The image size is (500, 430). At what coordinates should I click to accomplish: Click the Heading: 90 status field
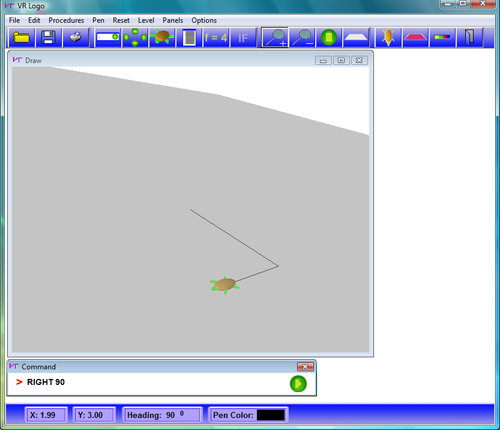click(x=162, y=415)
